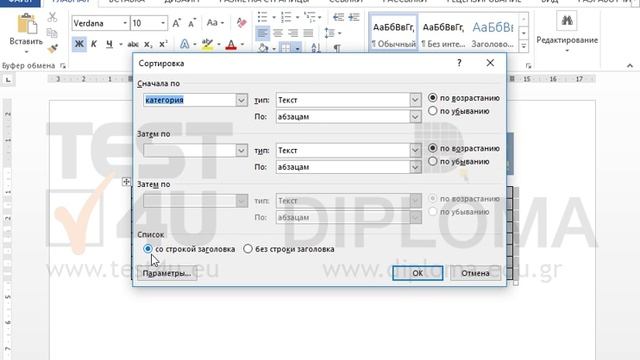Activate the Format Painter brush
Screen dimensions: 640x360
52,48
